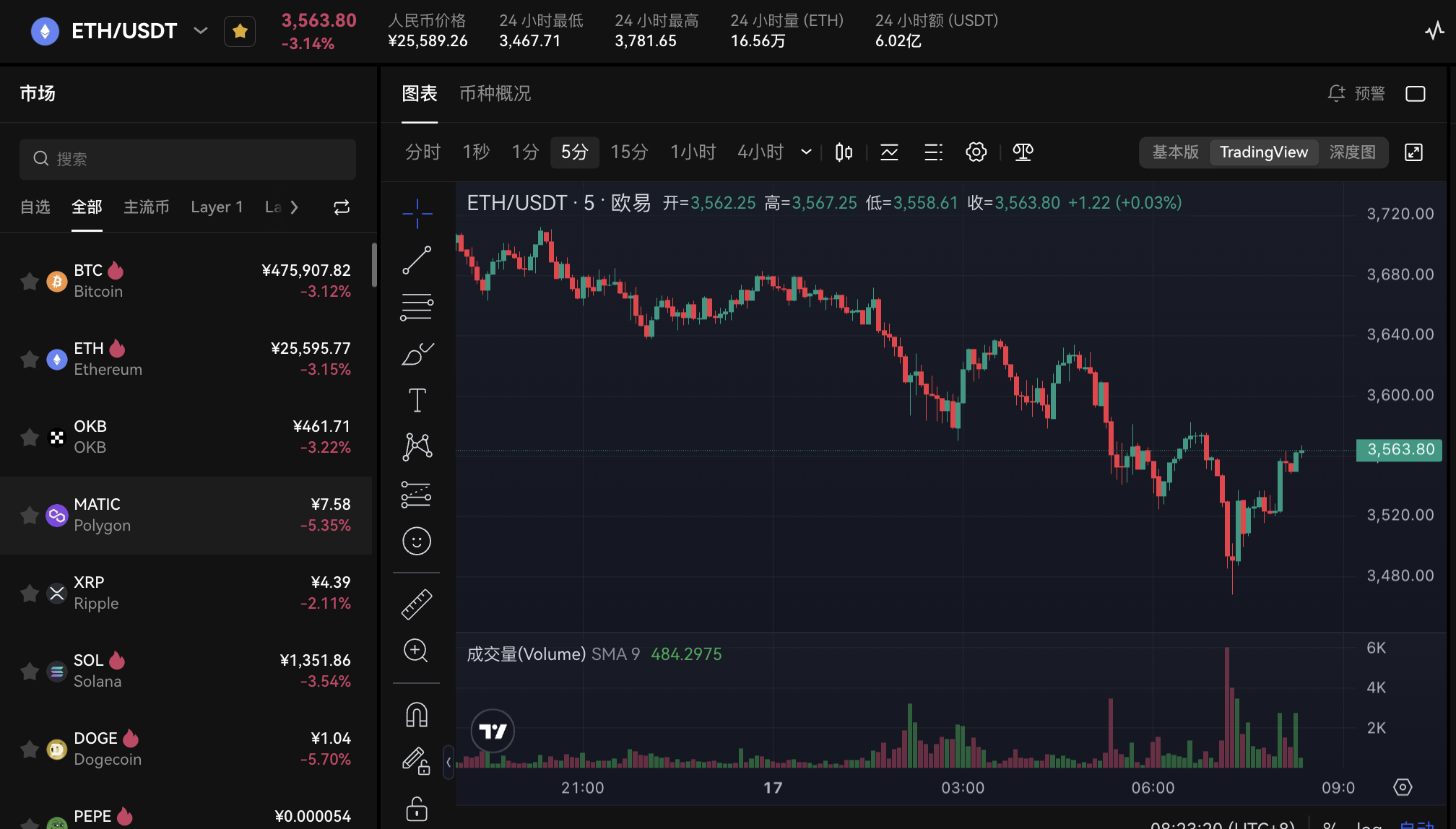The width and height of the screenshot is (1456, 829).
Task: Select the Text annotation tool
Action: (x=417, y=400)
